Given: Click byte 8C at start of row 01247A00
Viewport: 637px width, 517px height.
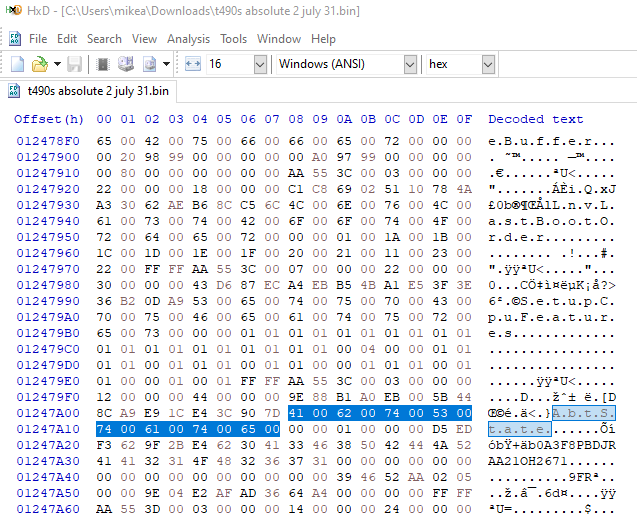Looking at the screenshot, I should (104, 413).
